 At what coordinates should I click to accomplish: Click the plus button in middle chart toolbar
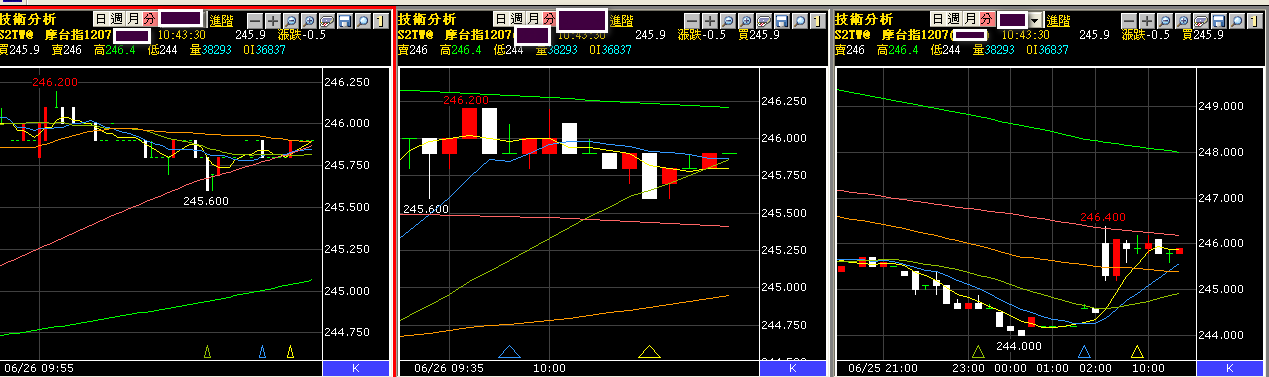710,20
